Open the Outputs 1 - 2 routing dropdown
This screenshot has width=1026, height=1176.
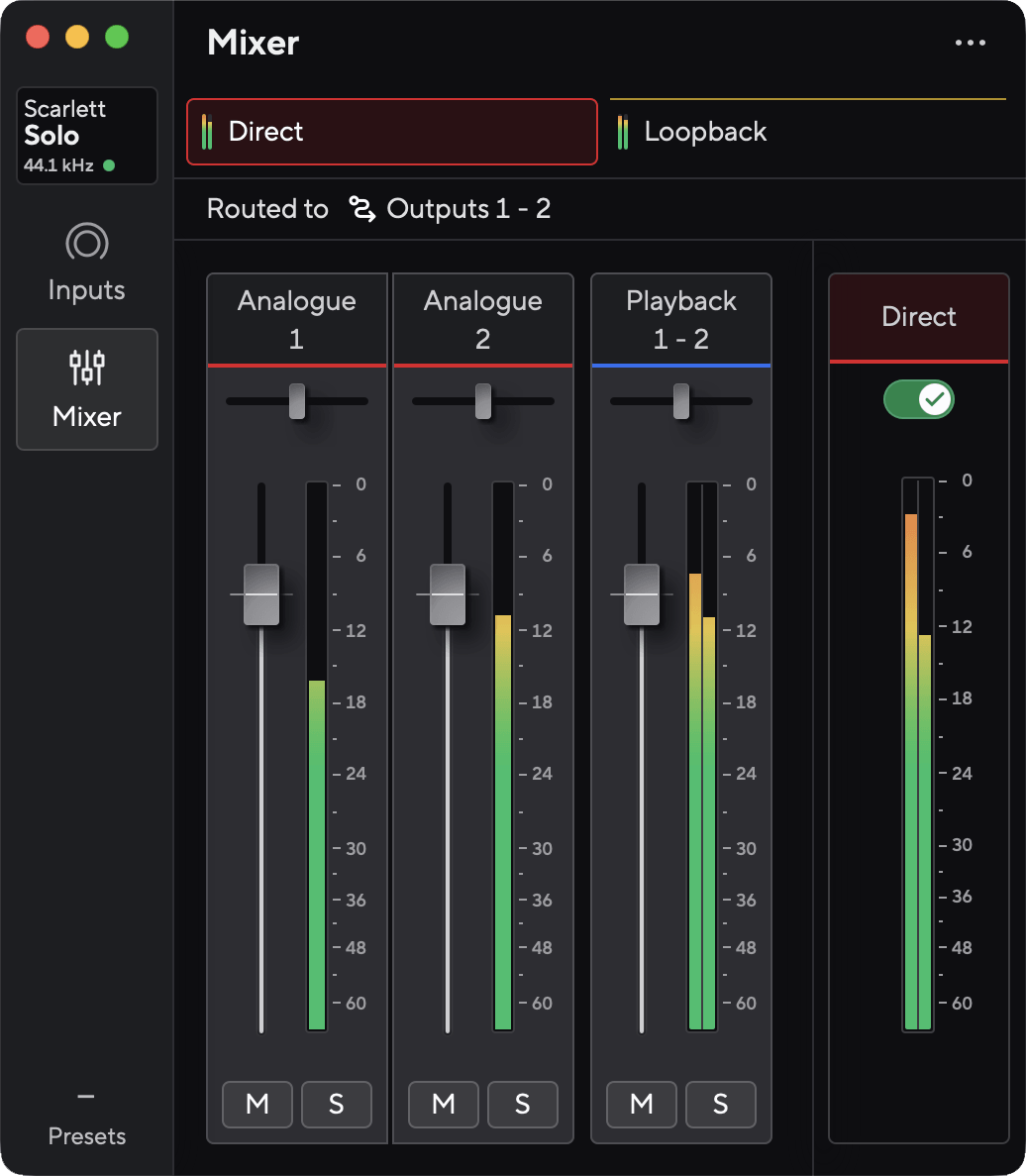(451, 208)
